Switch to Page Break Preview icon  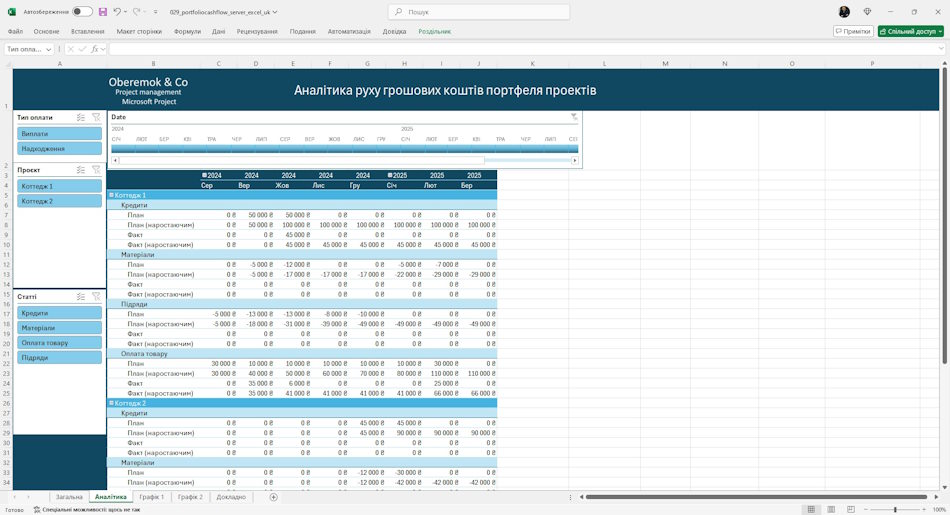click(x=851, y=510)
